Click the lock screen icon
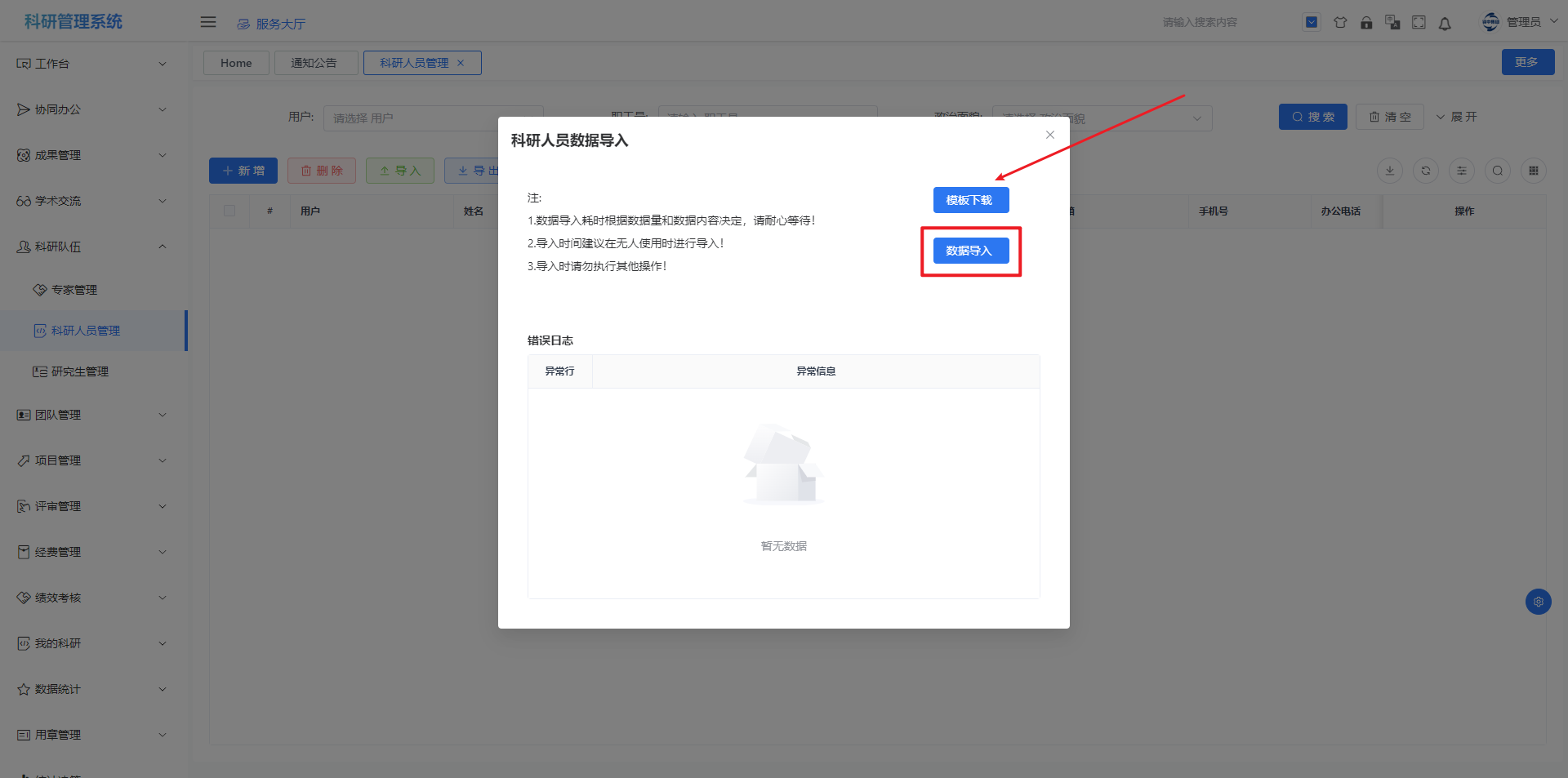 (x=1366, y=23)
